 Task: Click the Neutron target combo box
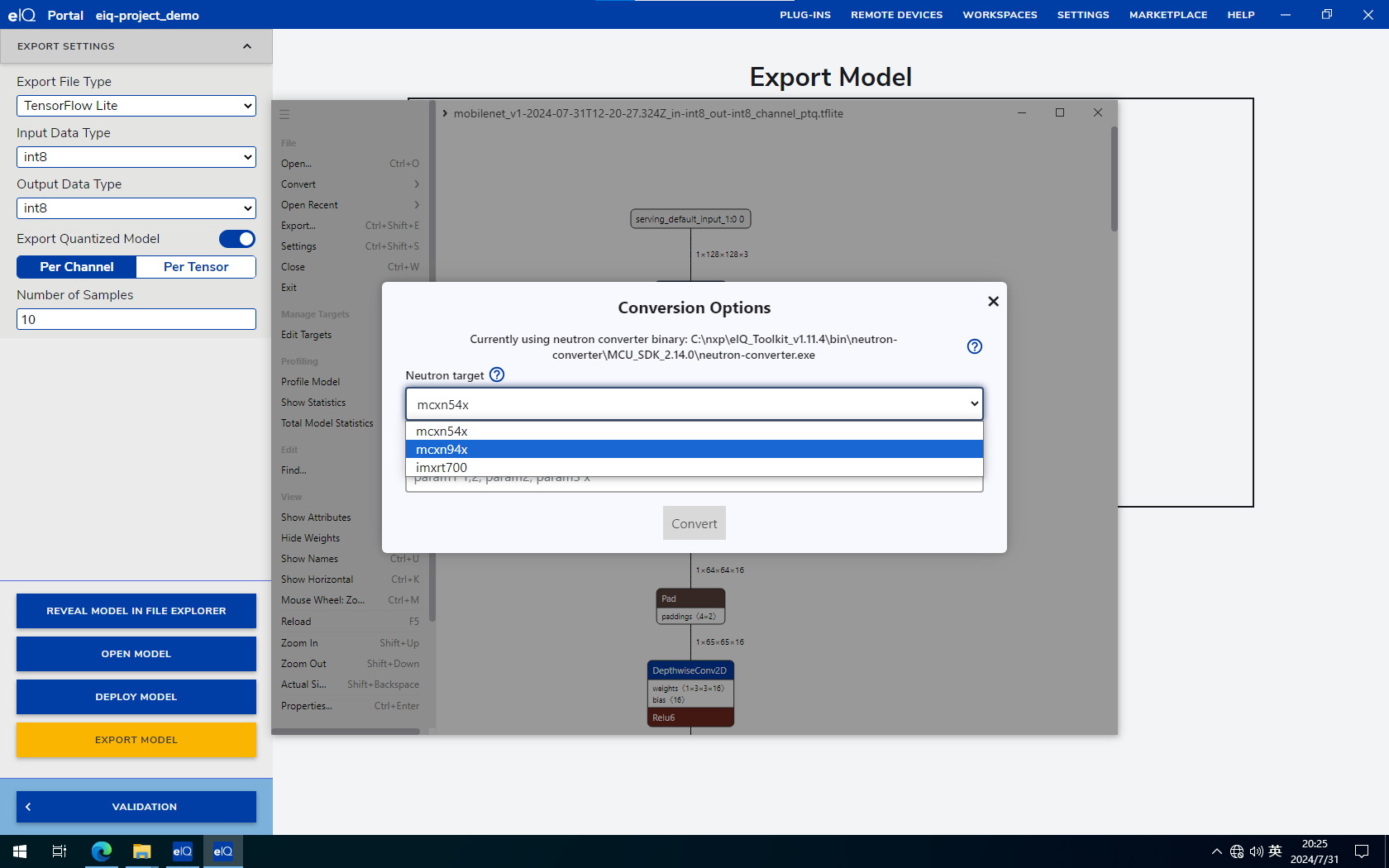click(694, 404)
